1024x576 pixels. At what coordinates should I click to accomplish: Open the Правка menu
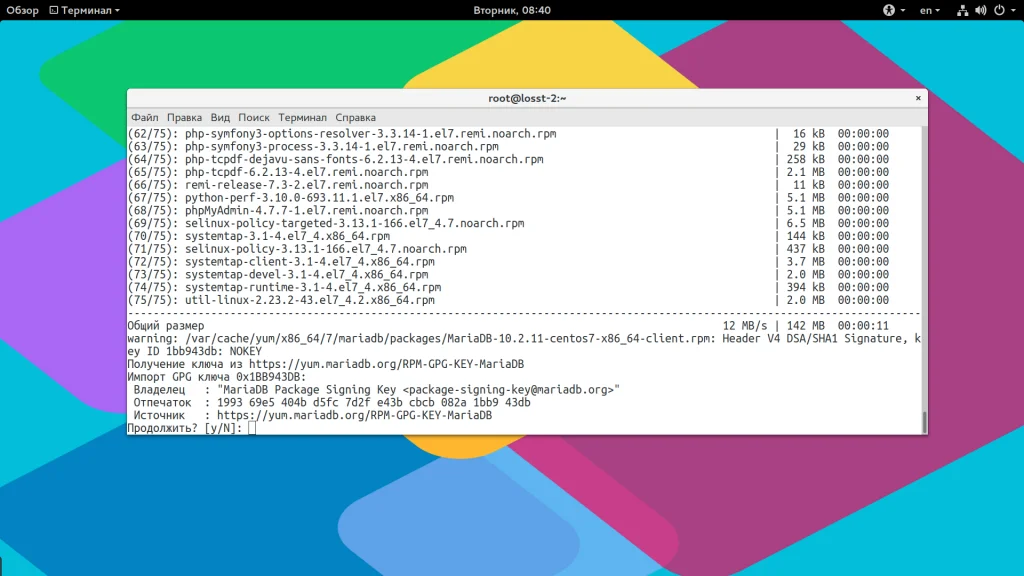click(184, 118)
